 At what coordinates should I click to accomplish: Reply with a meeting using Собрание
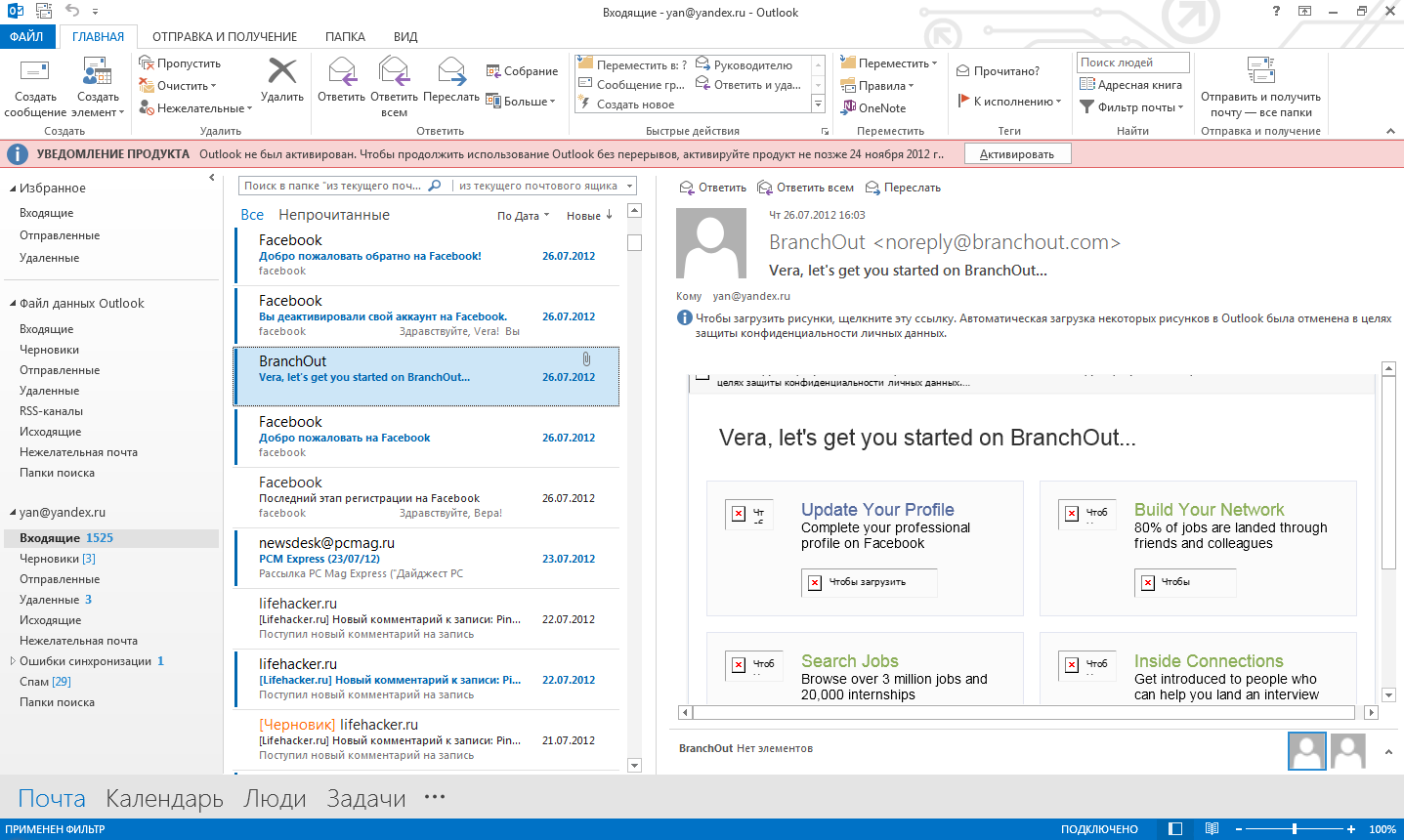click(x=522, y=71)
